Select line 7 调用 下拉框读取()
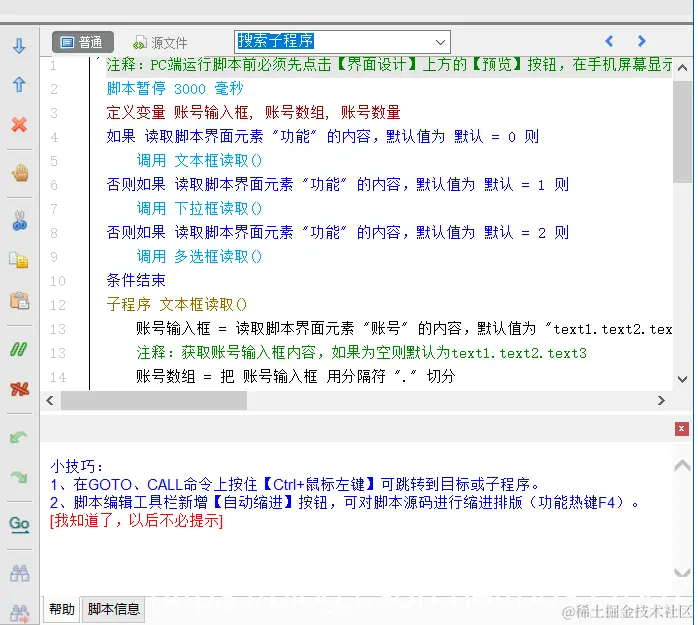Viewport: 698px width, 625px height. tap(199, 209)
